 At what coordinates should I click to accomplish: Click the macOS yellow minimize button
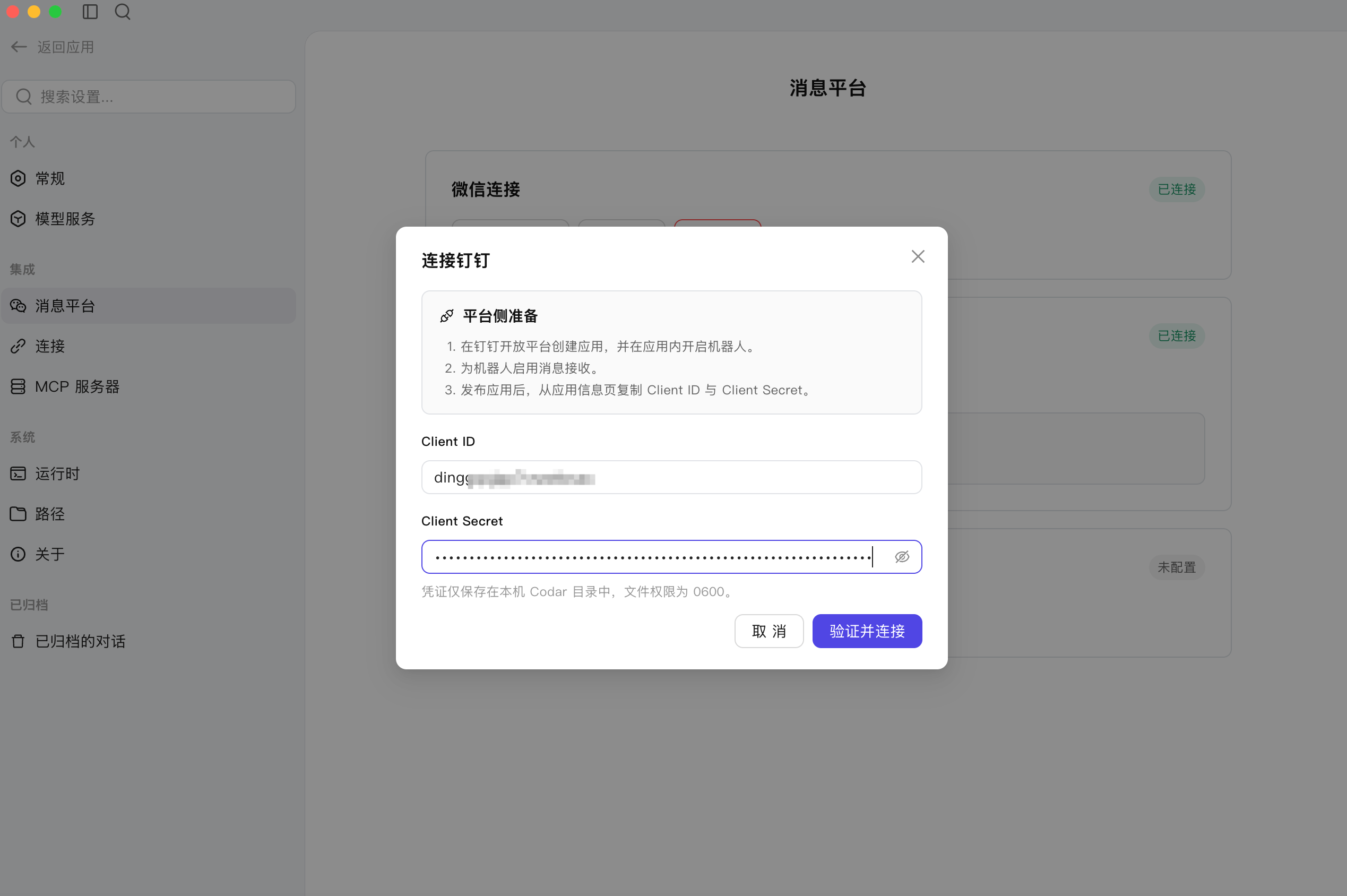click(34, 12)
